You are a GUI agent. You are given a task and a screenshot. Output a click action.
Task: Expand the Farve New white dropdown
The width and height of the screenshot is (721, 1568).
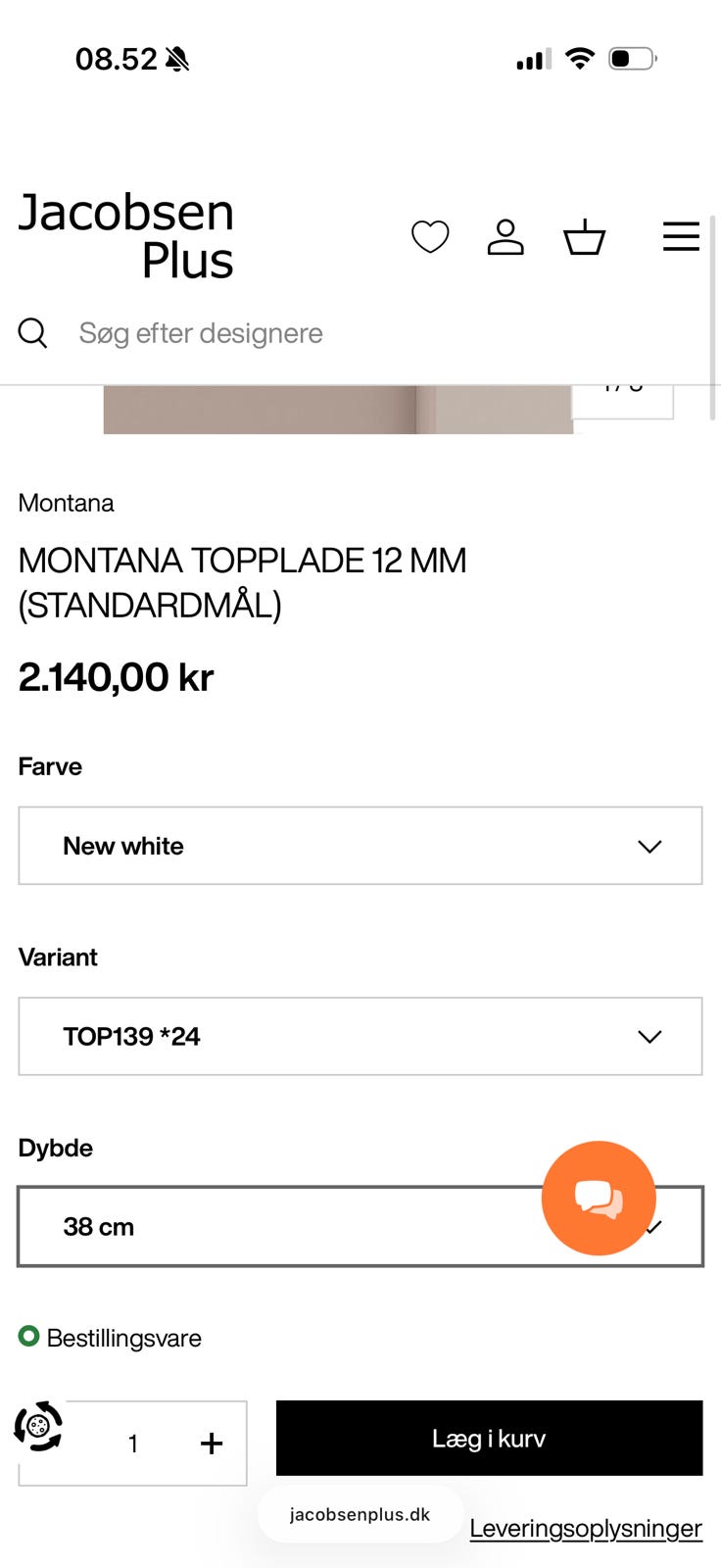point(360,846)
